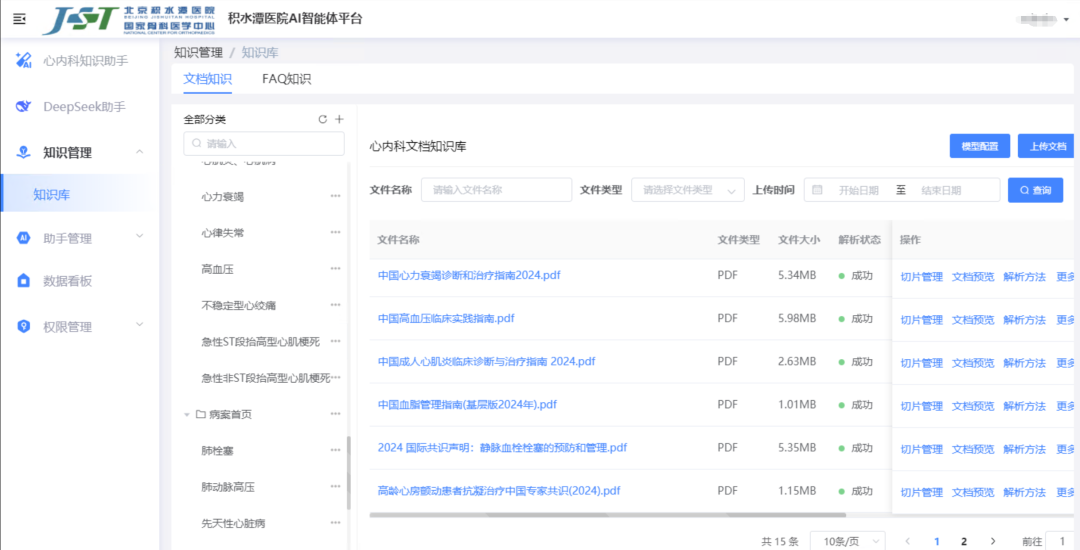Open the 文件类型 dropdown
Screen dimensions: 1080x550
point(687,190)
